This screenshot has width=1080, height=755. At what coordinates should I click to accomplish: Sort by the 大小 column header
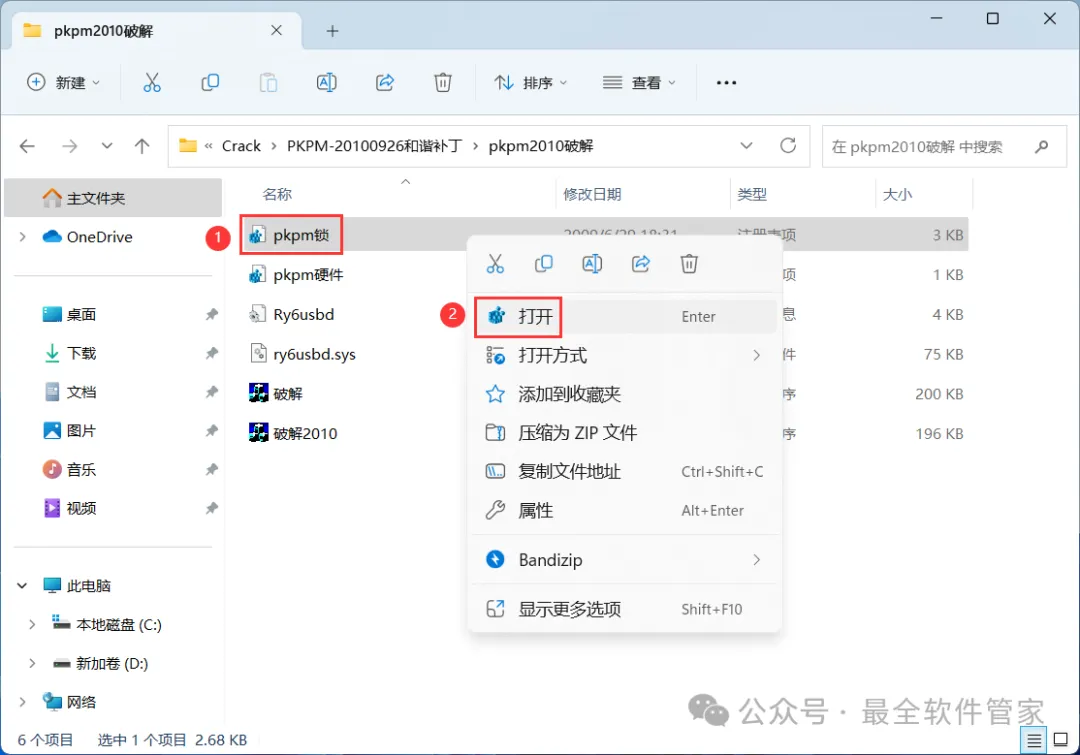click(x=897, y=194)
